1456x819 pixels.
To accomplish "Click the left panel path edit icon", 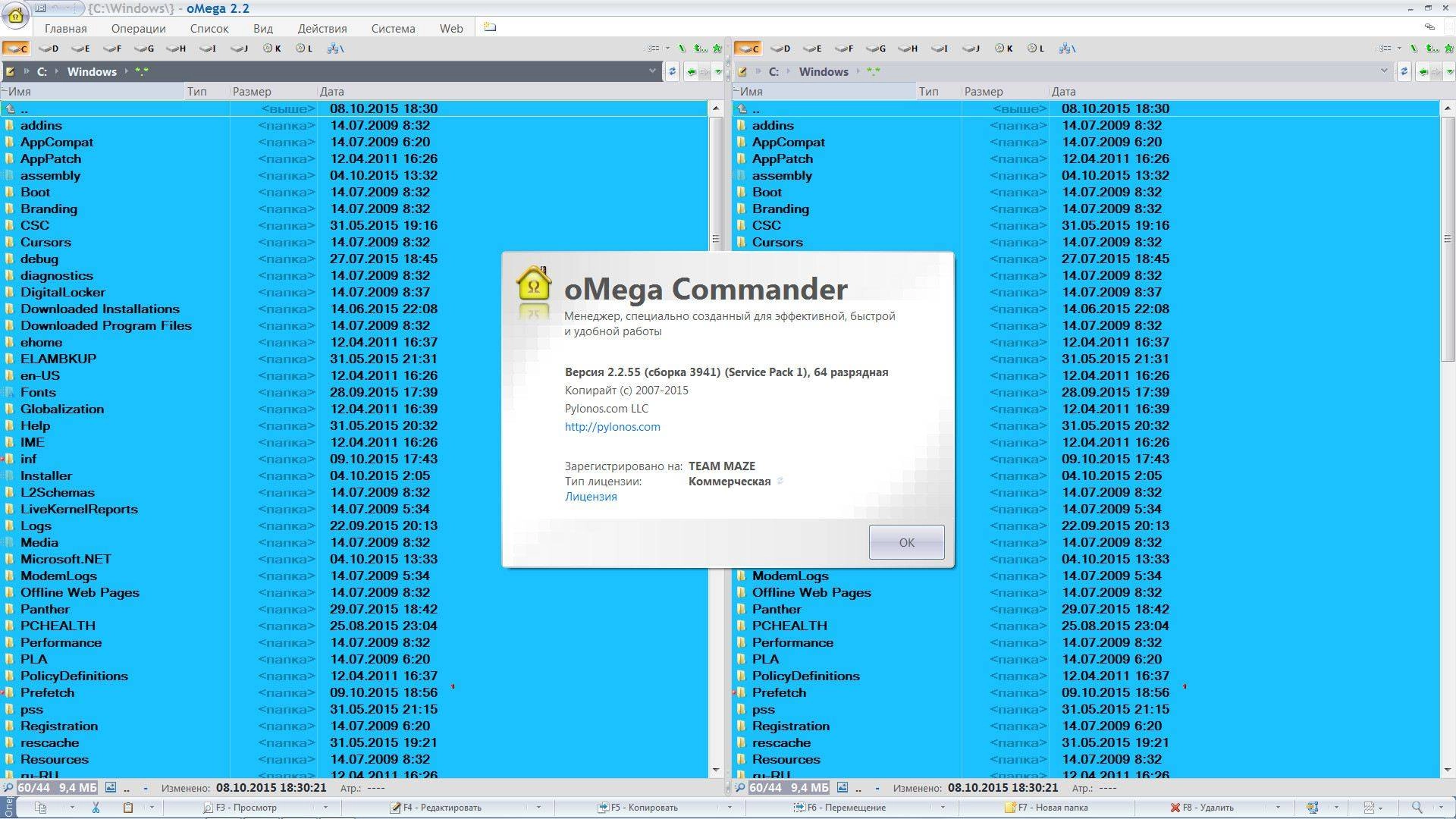I will [10, 71].
